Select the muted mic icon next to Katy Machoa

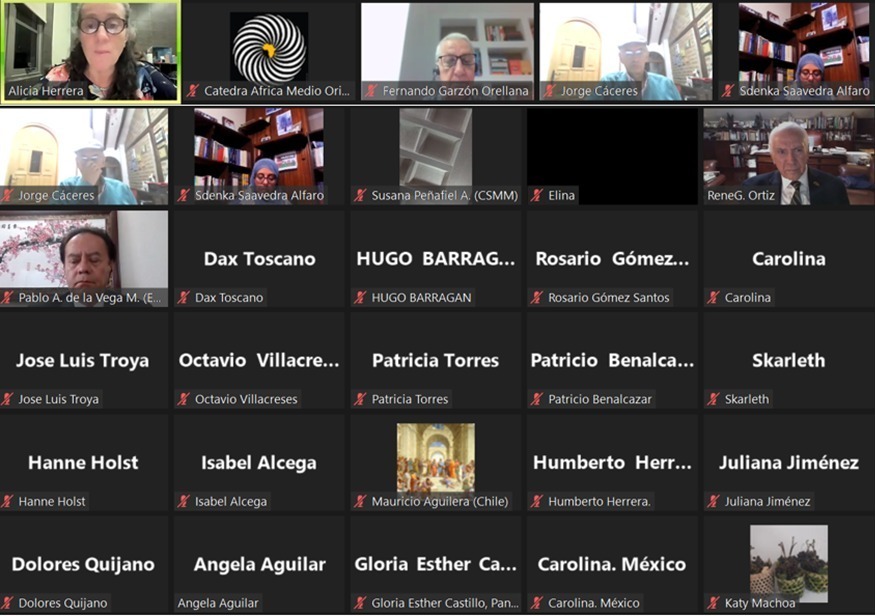(714, 603)
